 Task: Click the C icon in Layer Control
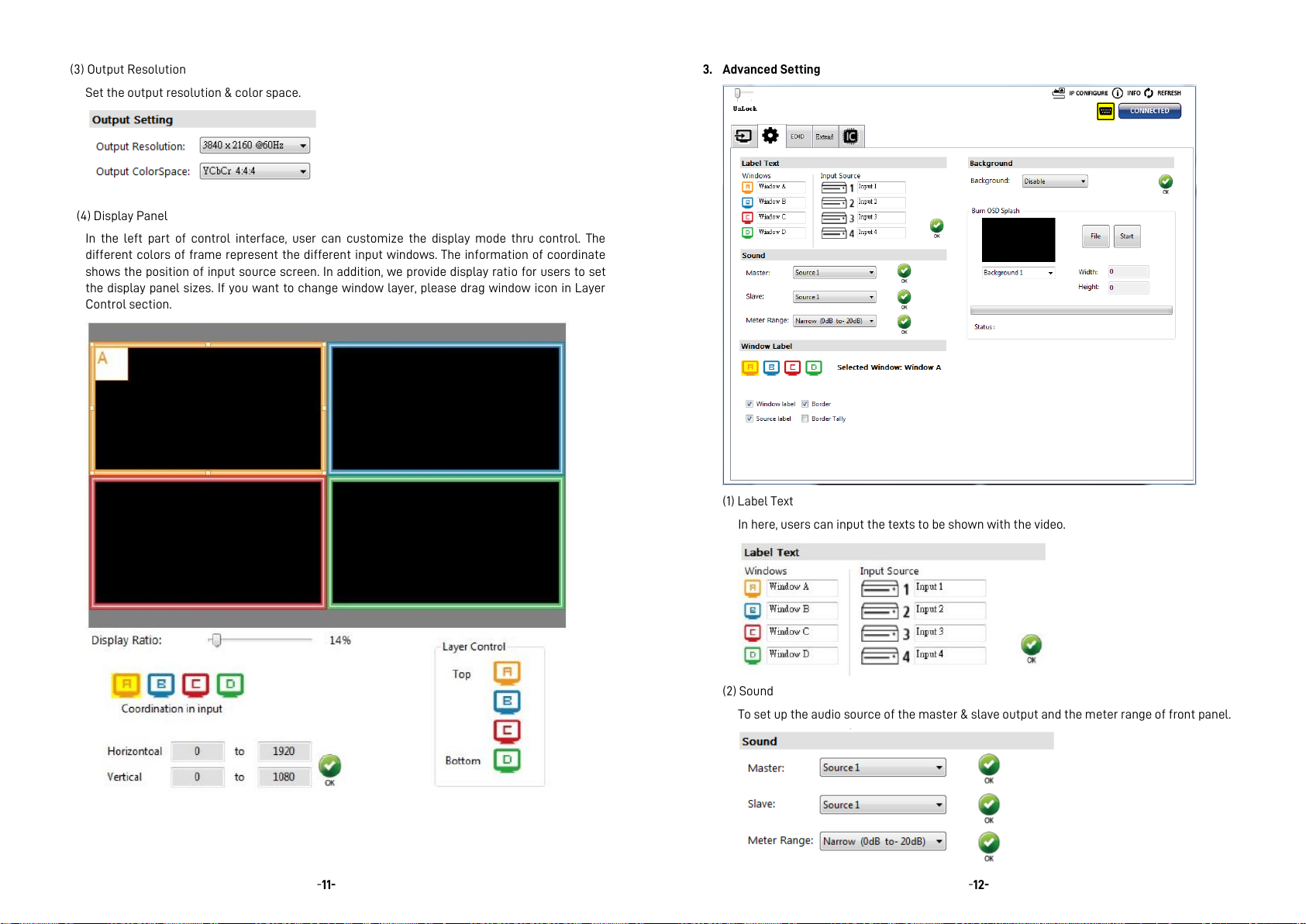507,731
